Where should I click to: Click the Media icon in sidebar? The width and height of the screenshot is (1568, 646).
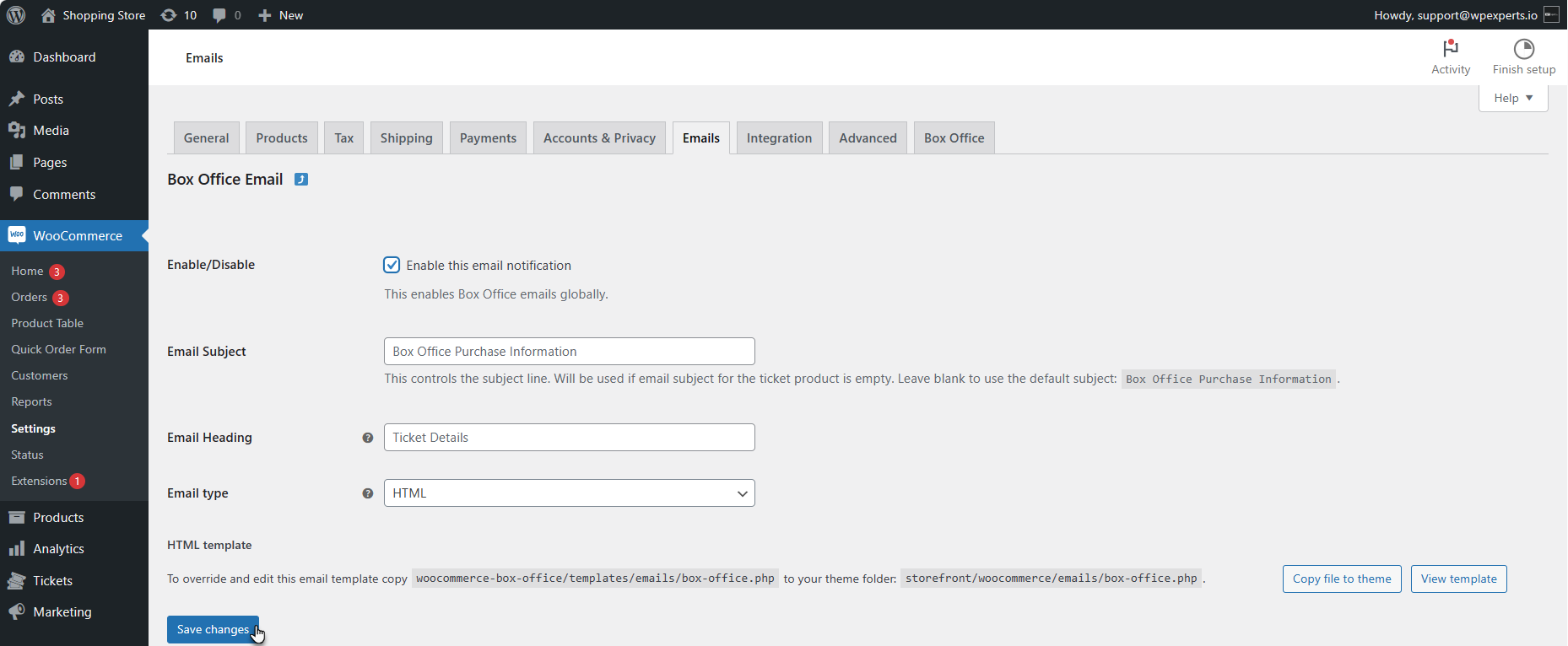coord(17,131)
